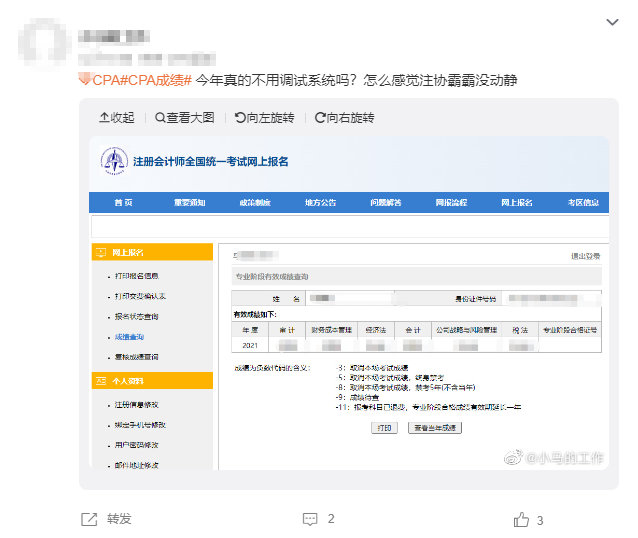Image resolution: width=638 pixels, height=538 pixels.
Task: Open 打印报名信息 in the sidebar
Action: click(137, 276)
